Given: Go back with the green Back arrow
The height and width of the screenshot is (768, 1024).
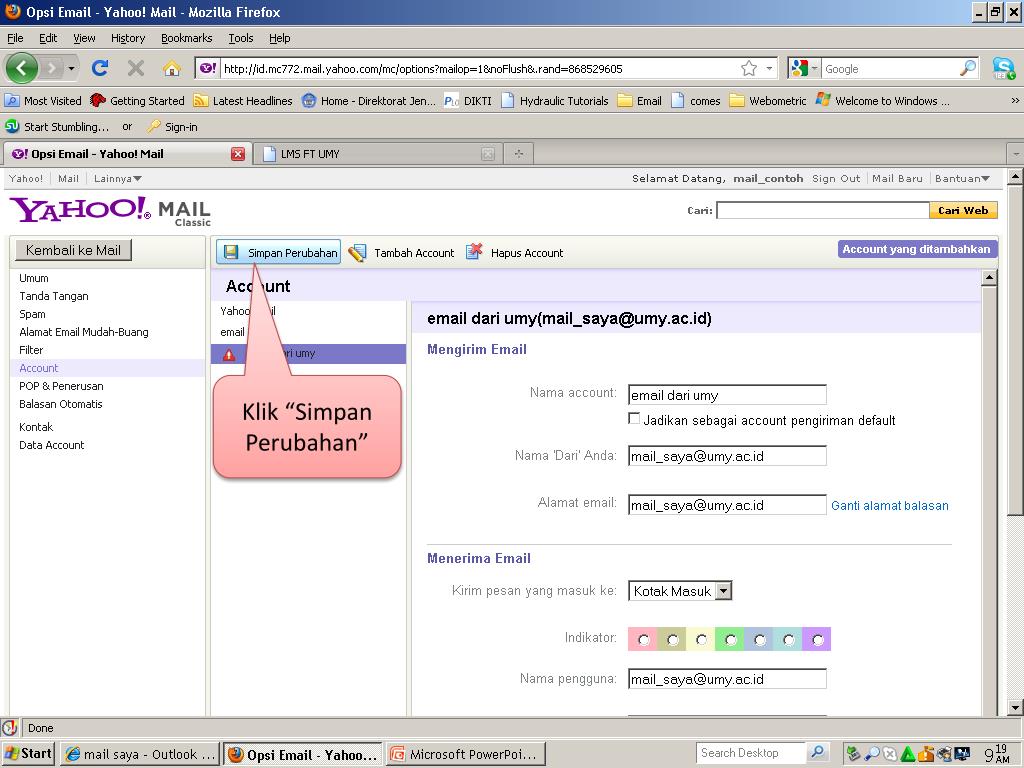Looking at the screenshot, I should point(21,67).
